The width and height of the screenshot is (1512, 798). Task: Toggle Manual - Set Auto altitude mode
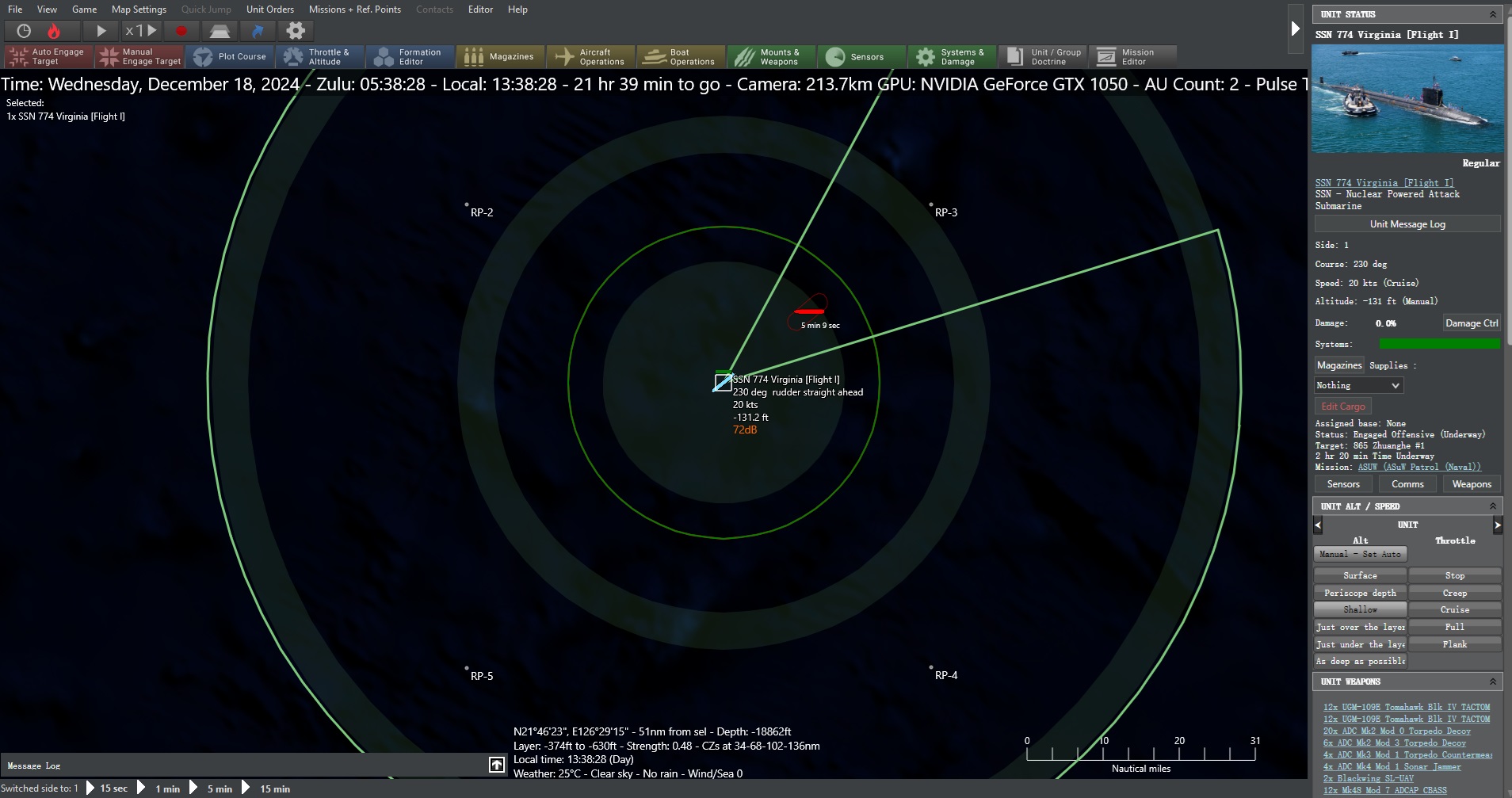1360,554
